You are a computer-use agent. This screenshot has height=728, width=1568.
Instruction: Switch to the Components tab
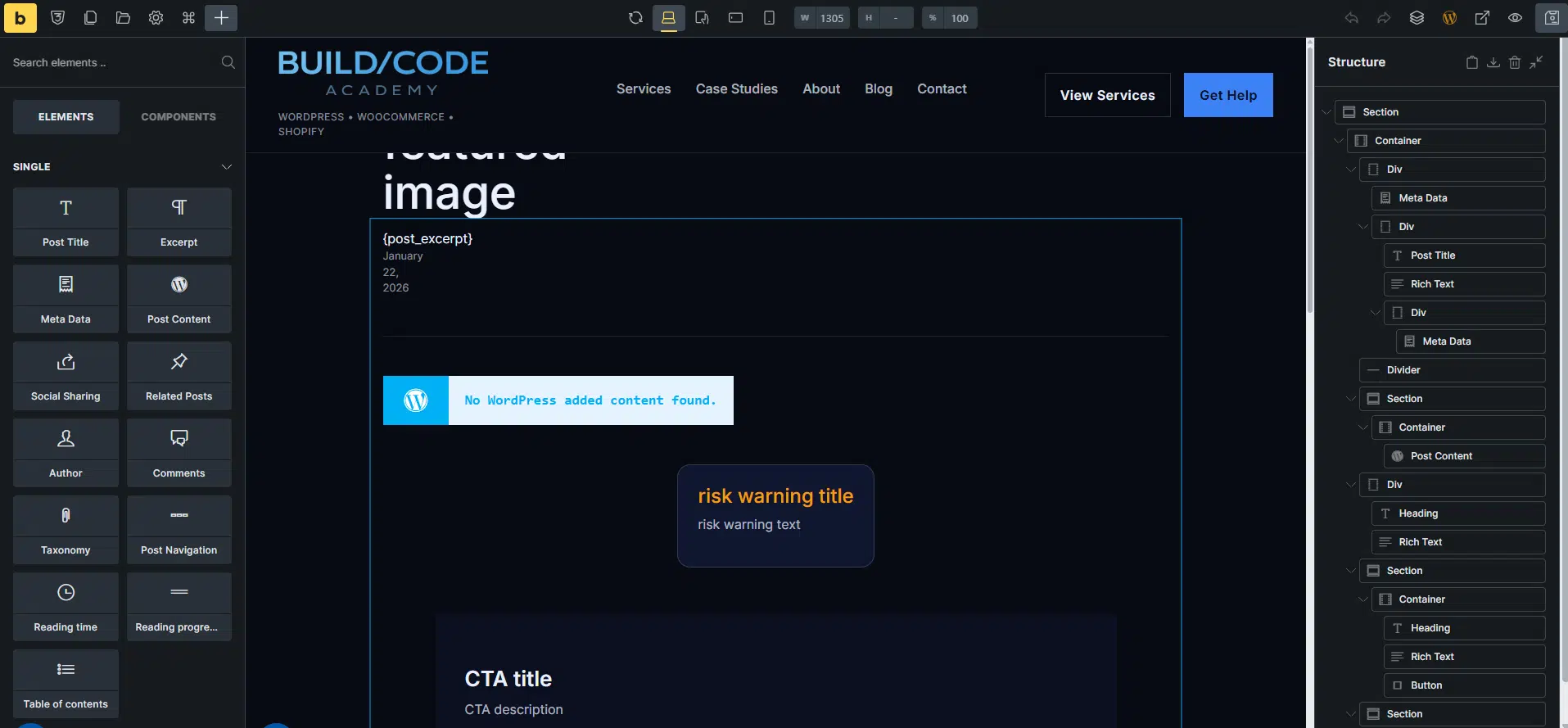178,117
